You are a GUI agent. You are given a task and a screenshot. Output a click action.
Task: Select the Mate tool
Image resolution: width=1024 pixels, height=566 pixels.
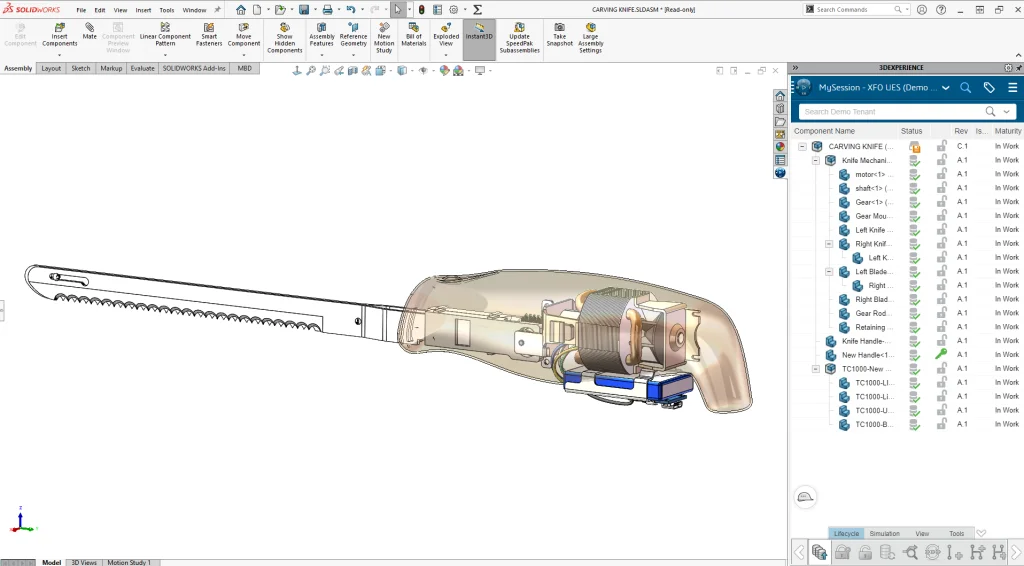click(x=90, y=30)
